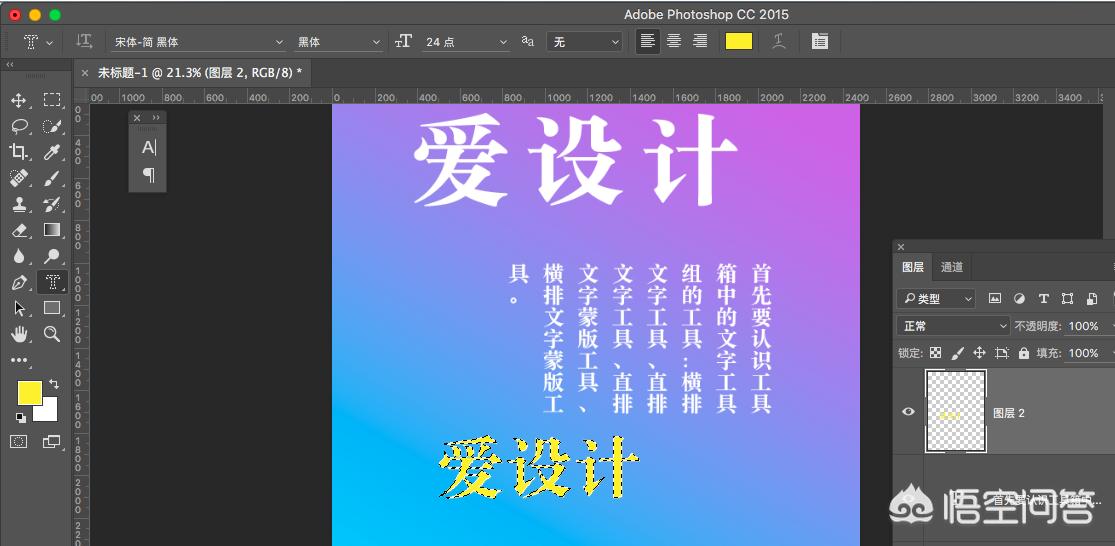Toggle pixel layer filter

coord(995,299)
